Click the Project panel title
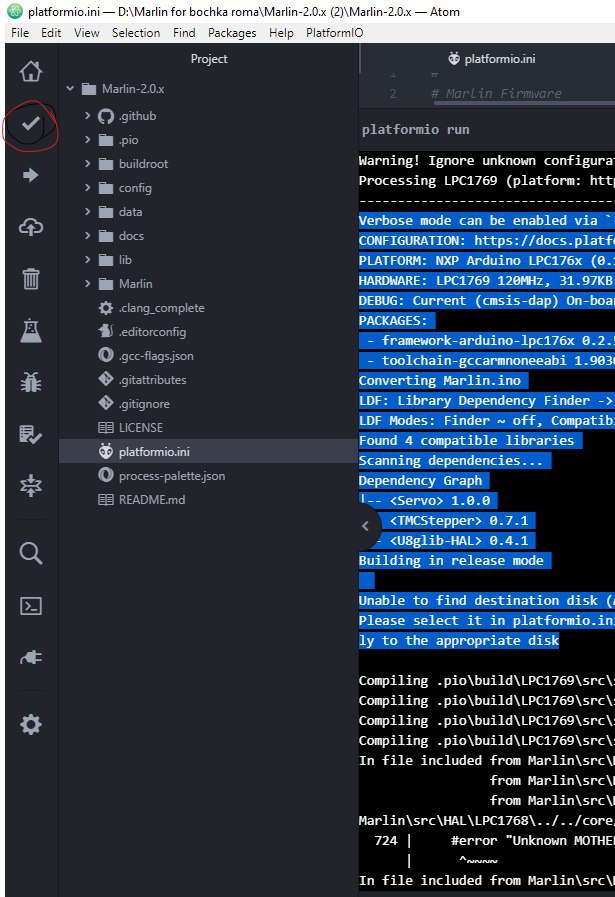This screenshot has width=615, height=897. [209, 59]
